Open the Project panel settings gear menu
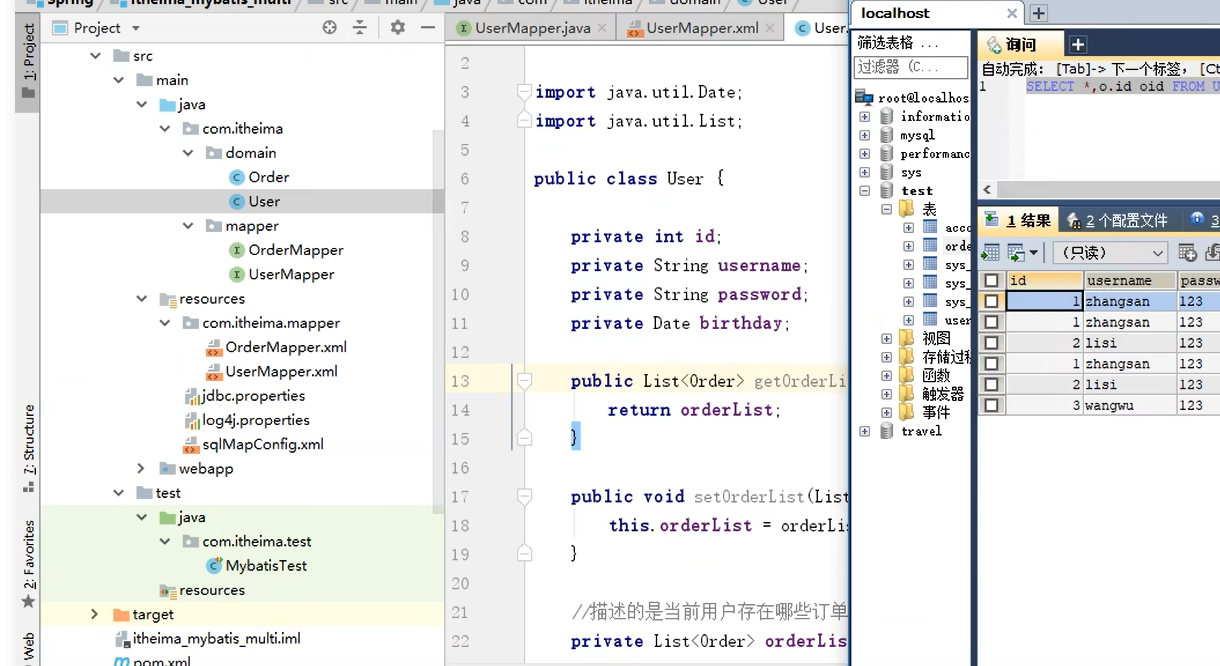The width and height of the screenshot is (1220, 666). click(x=397, y=27)
